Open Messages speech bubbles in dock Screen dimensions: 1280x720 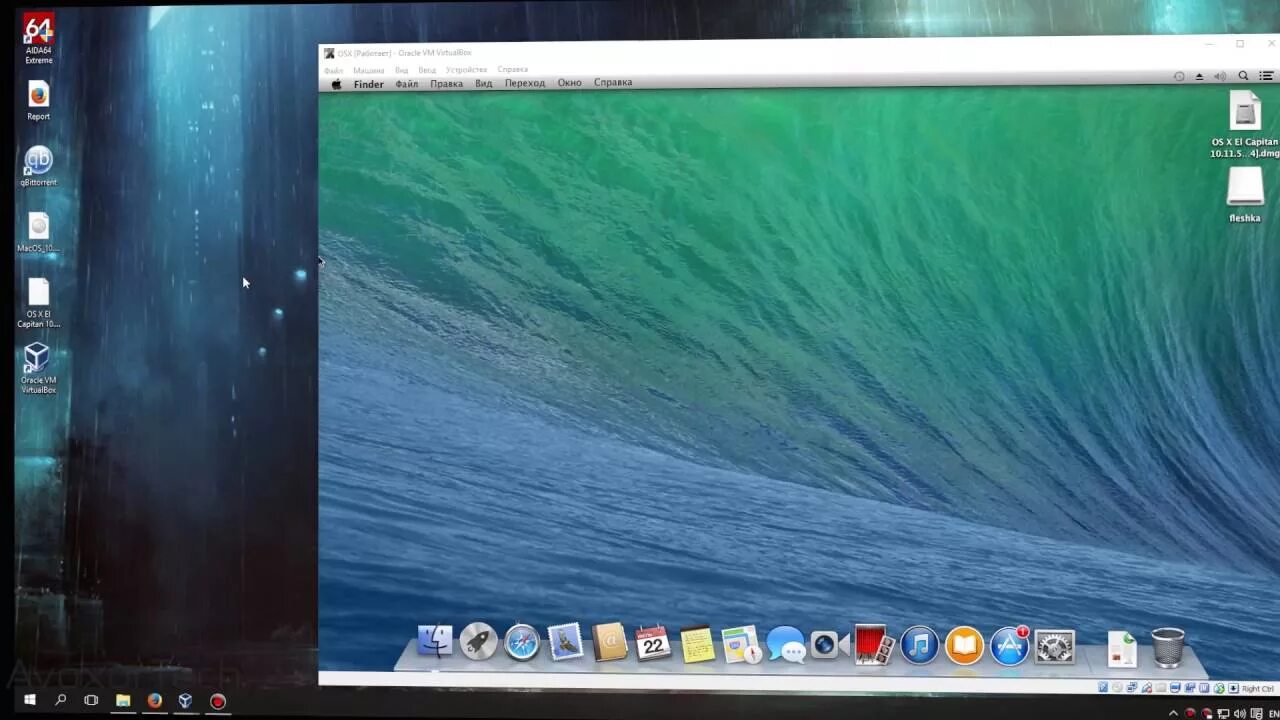point(786,645)
